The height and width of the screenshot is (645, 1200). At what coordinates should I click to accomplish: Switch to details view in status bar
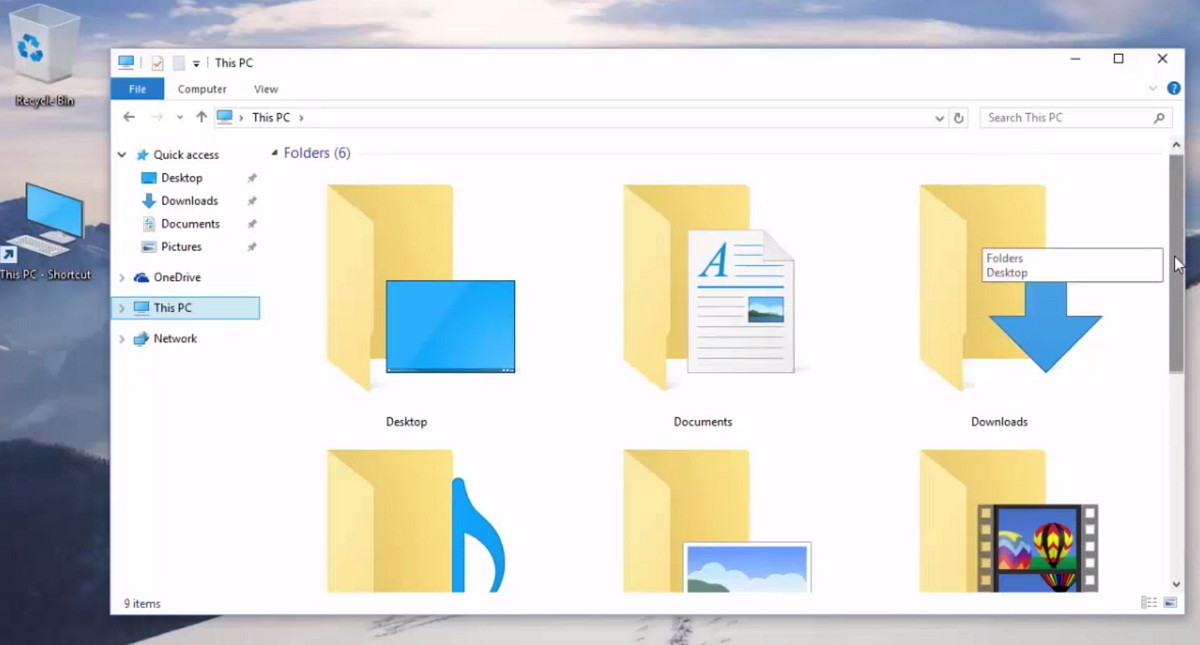point(1148,603)
